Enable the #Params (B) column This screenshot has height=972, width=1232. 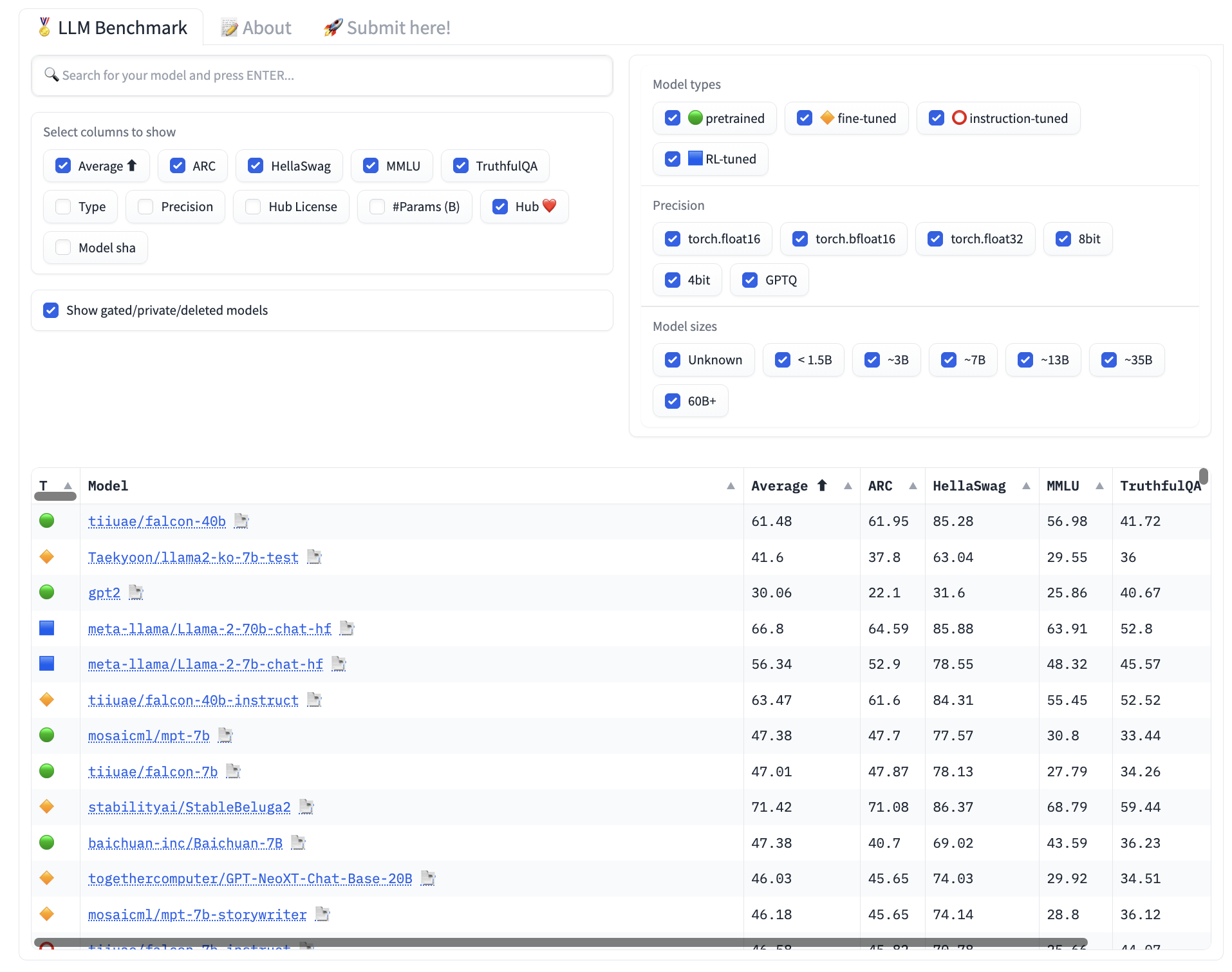tap(377, 207)
